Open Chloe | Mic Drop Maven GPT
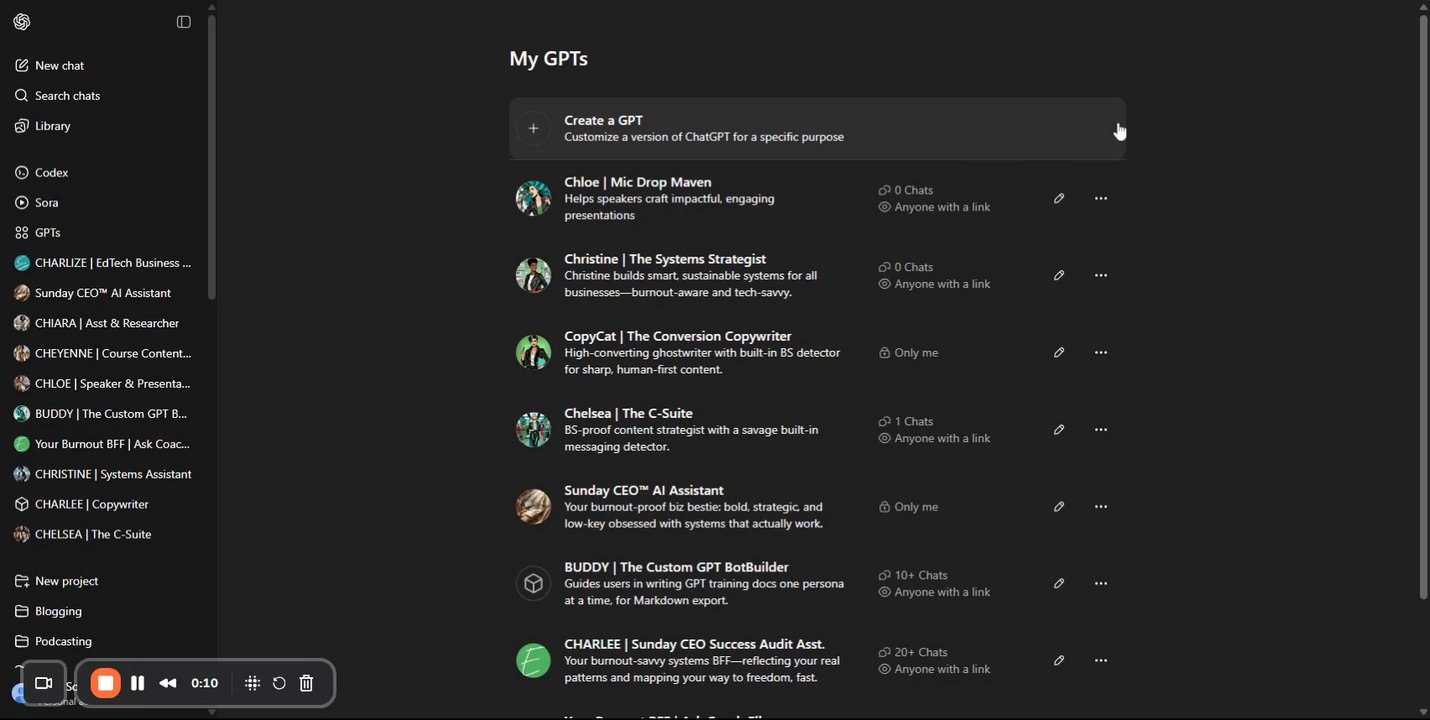 point(637,182)
